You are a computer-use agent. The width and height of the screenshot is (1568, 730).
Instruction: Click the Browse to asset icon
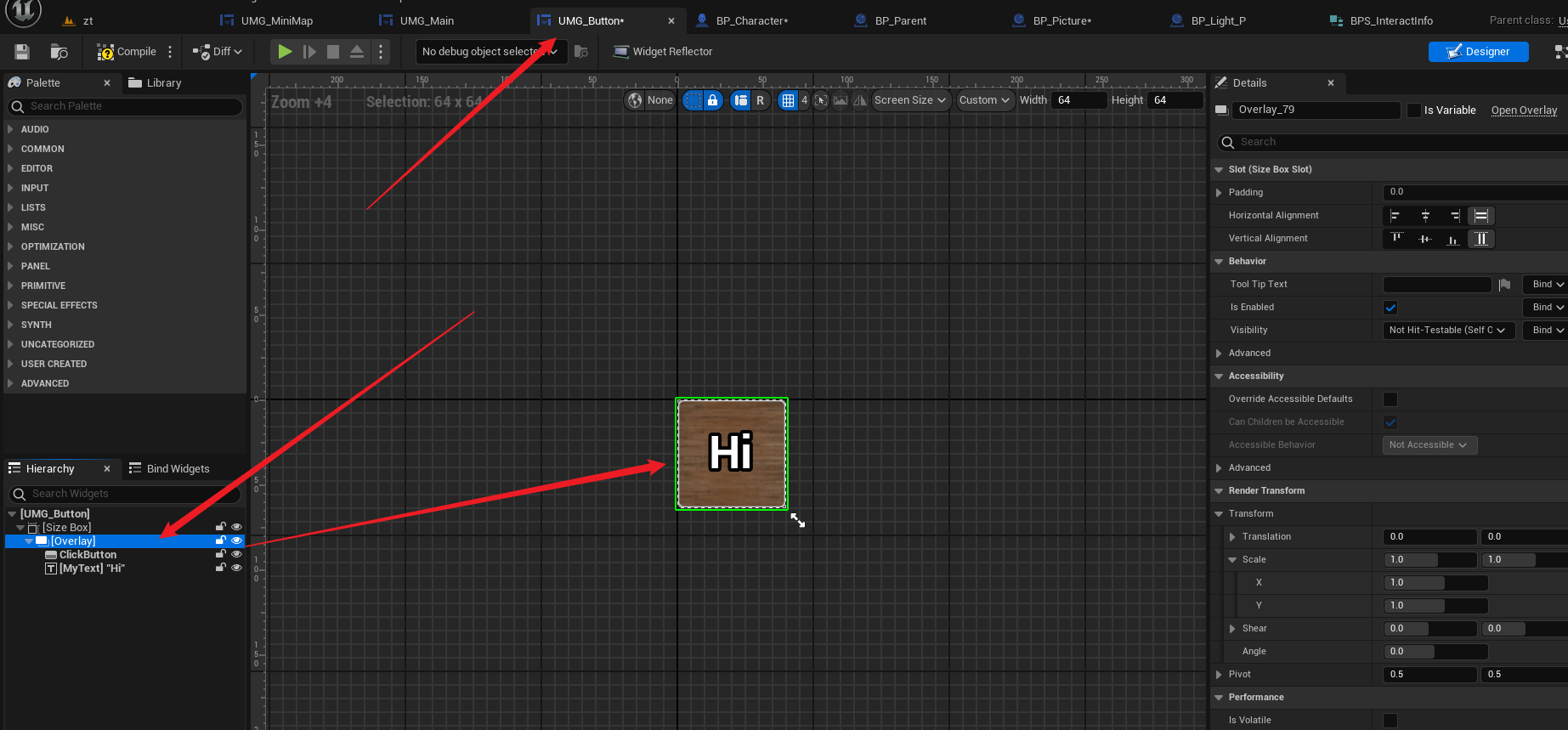coord(59,52)
